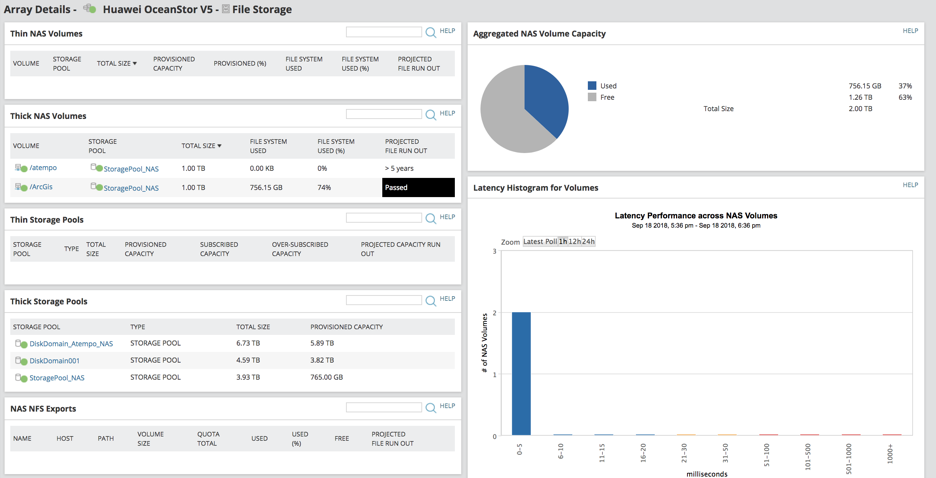
Task: Click the icon beside StoragePool_NAS in Thick Storage Pools
Action: tap(21, 378)
